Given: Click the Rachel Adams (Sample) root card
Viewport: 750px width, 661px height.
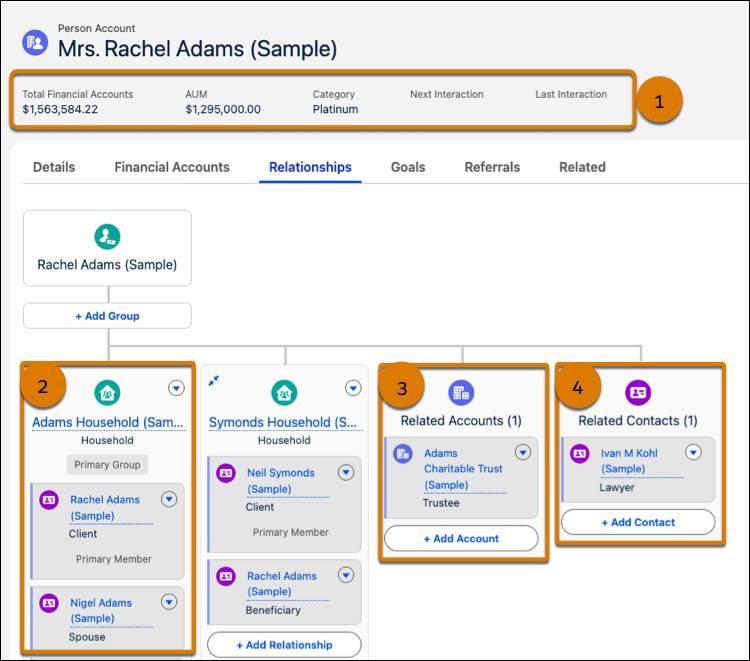Looking at the screenshot, I should pyautogui.click(x=107, y=248).
